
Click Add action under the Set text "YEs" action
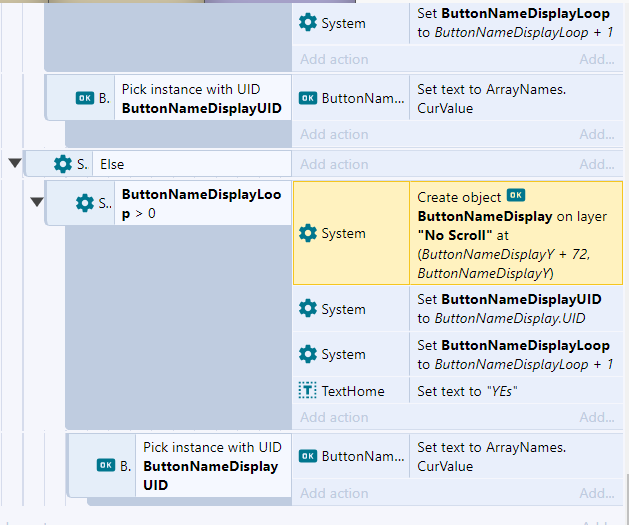(x=334, y=417)
